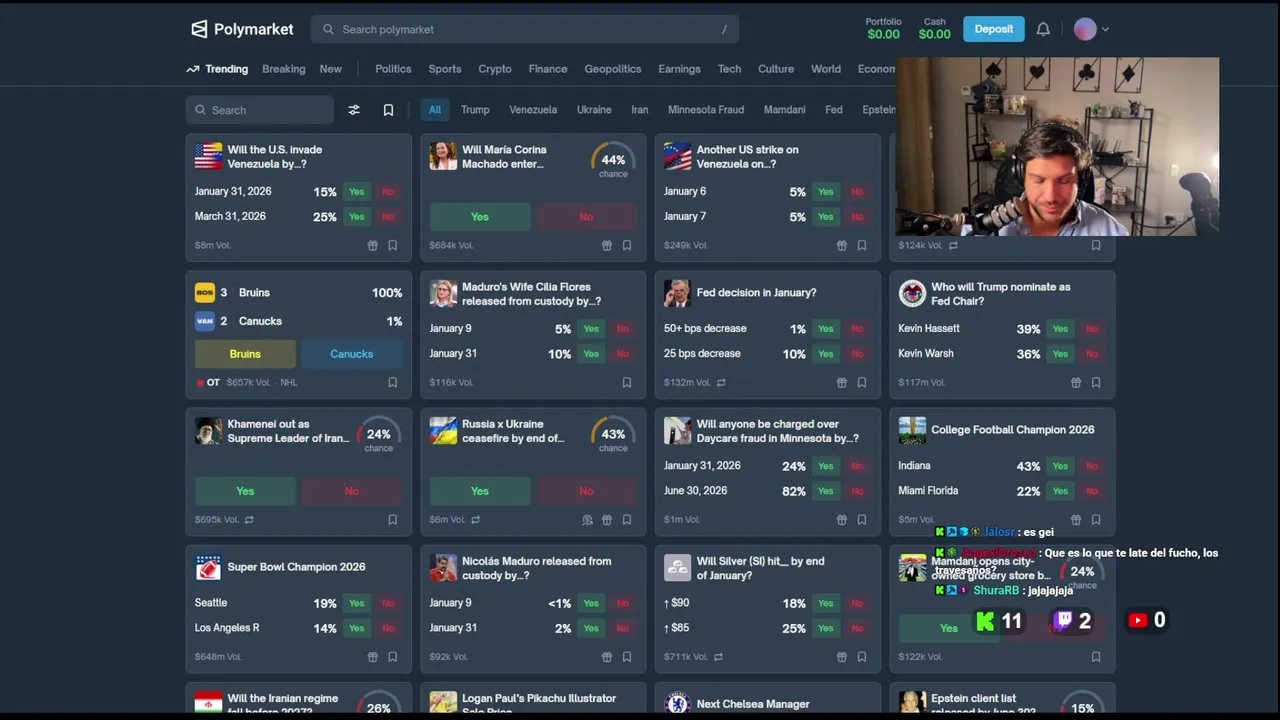The image size is (1280, 720).
Task: Toggle the bookmarks filter icon
Action: coord(388,110)
